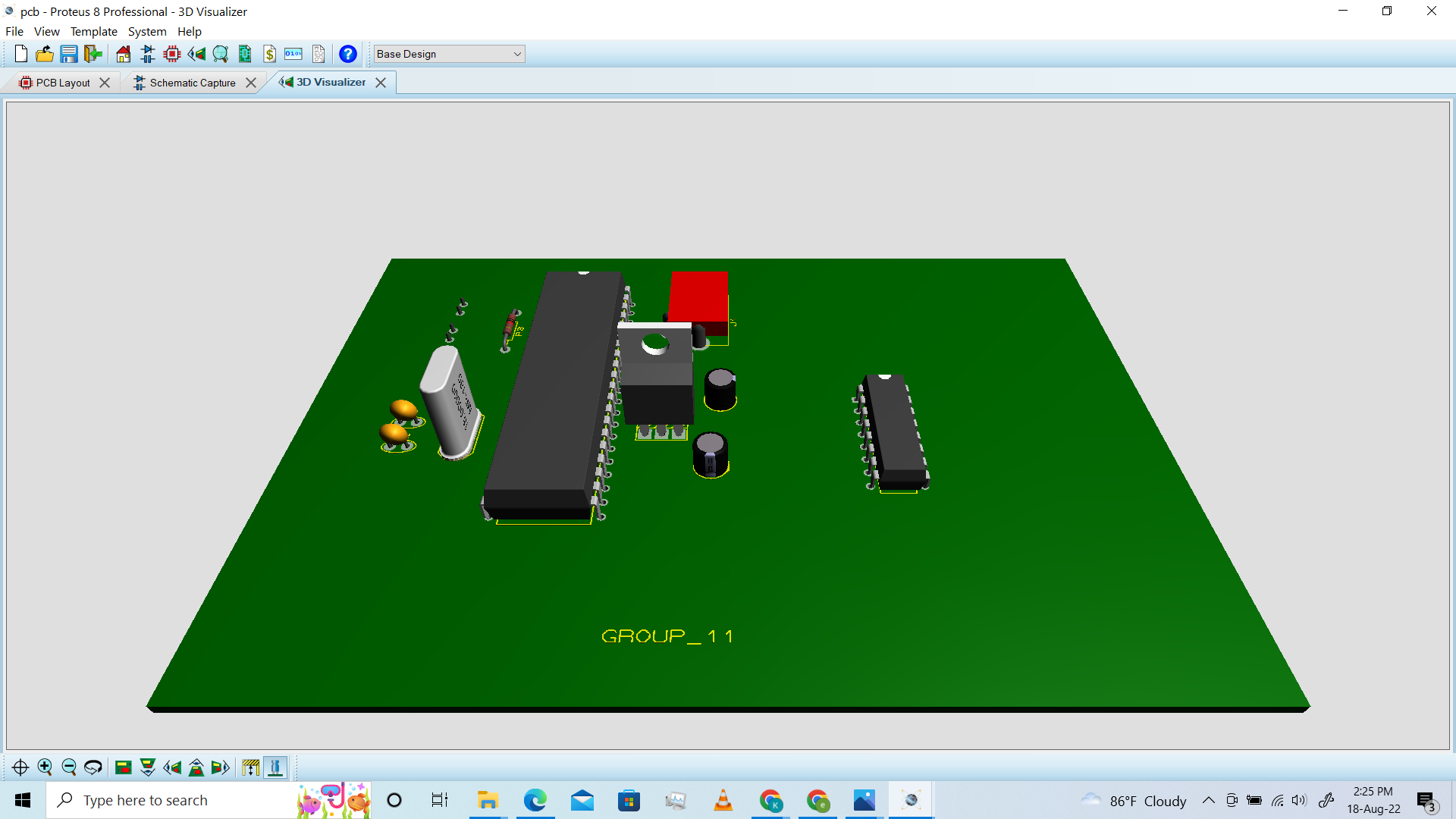Rotate the 3D view with the orbit icon
The width and height of the screenshot is (1456, 819).
[93, 767]
